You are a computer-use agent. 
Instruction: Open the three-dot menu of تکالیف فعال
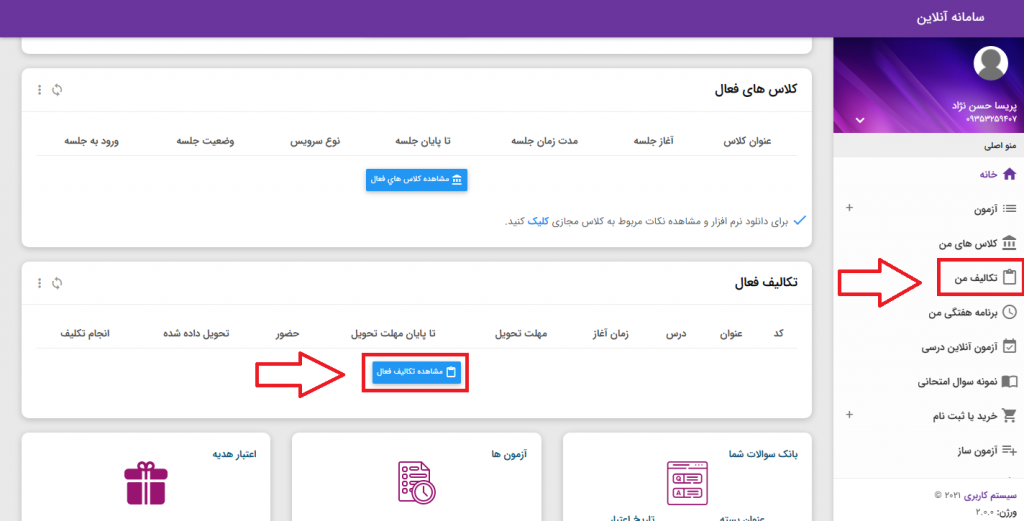[x=39, y=283]
